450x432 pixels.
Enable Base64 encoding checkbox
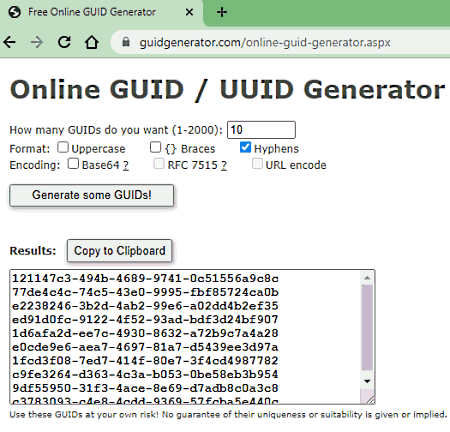click(73, 164)
